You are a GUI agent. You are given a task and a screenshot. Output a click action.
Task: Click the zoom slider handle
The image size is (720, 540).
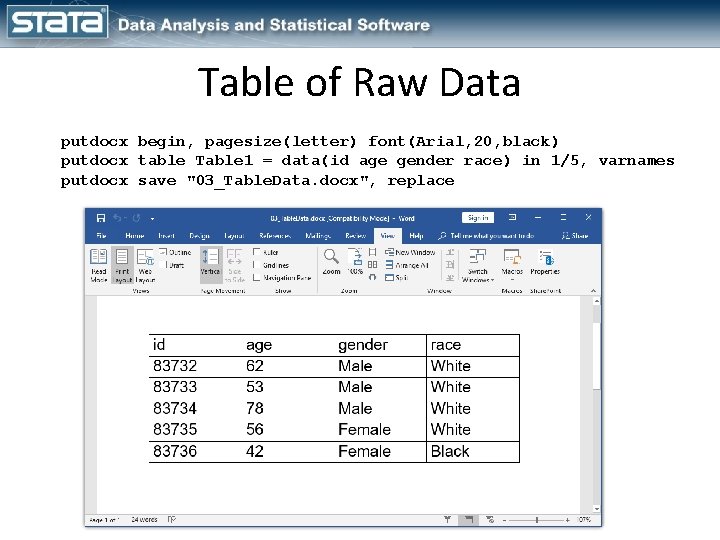coord(536,520)
